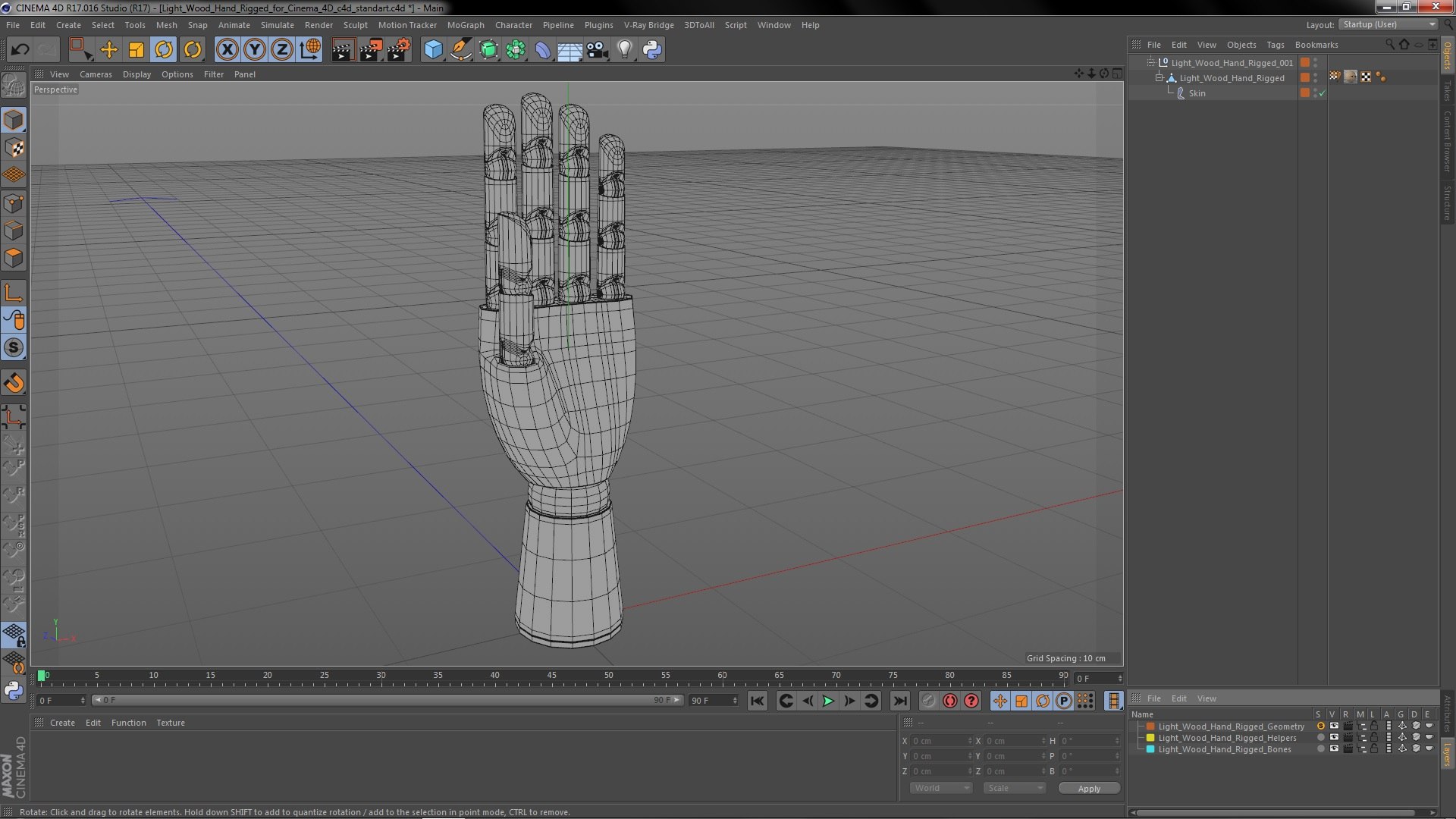The height and width of the screenshot is (819, 1456).
Task: Toggle position keyframe recording icon
Action: tap(1000, 701)
